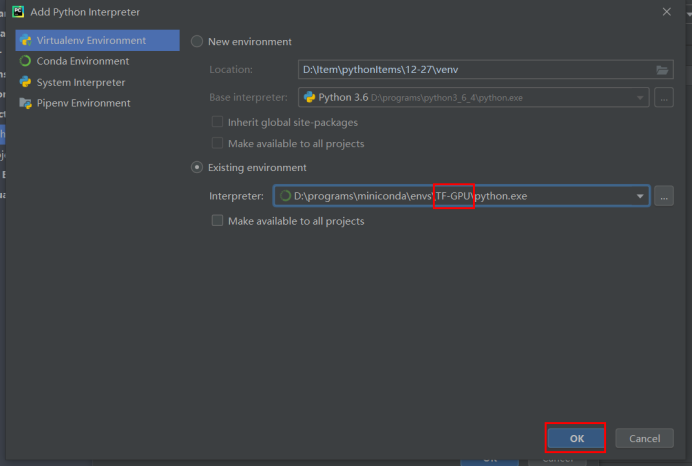Image resolution: width=692 pixels, height=467 pixels.
Task: Click the Pipenv Environment folder icon
Action: click(x=26, y=103)
